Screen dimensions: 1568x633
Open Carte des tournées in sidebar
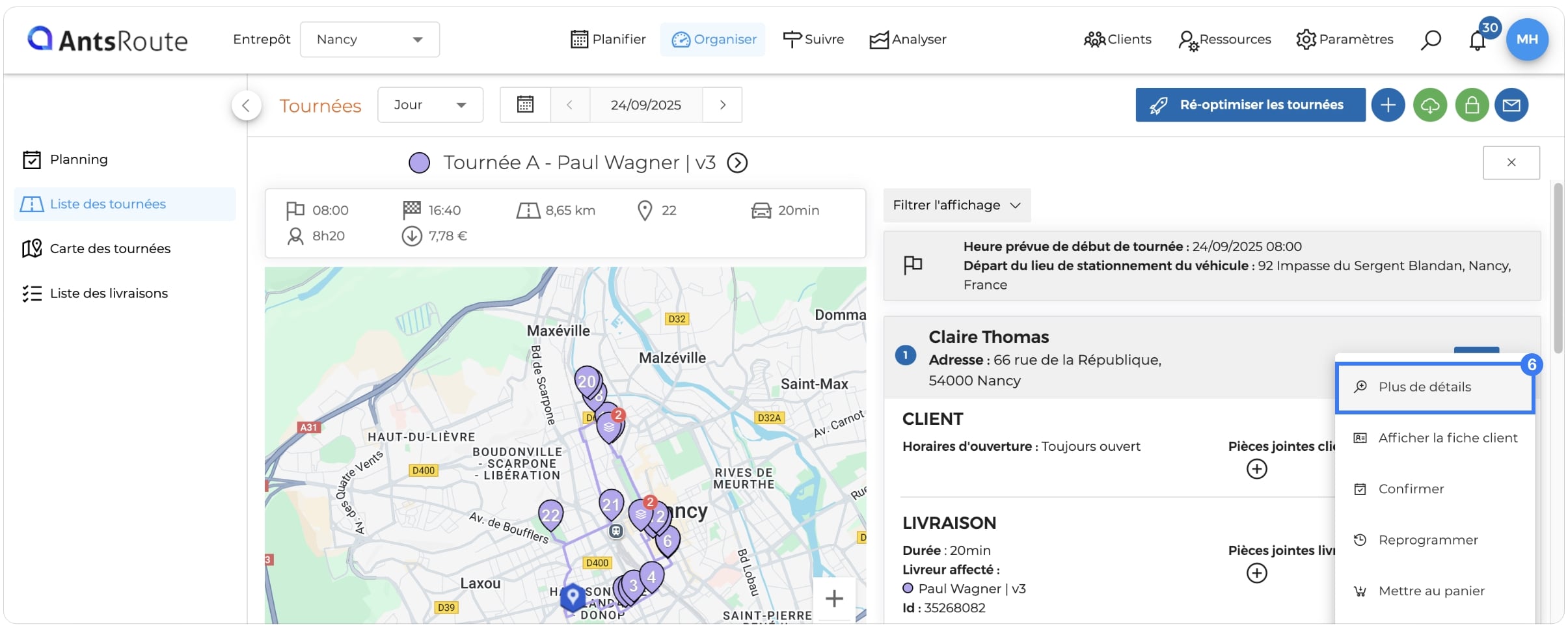pyautogui.click(x=124, y=249)
